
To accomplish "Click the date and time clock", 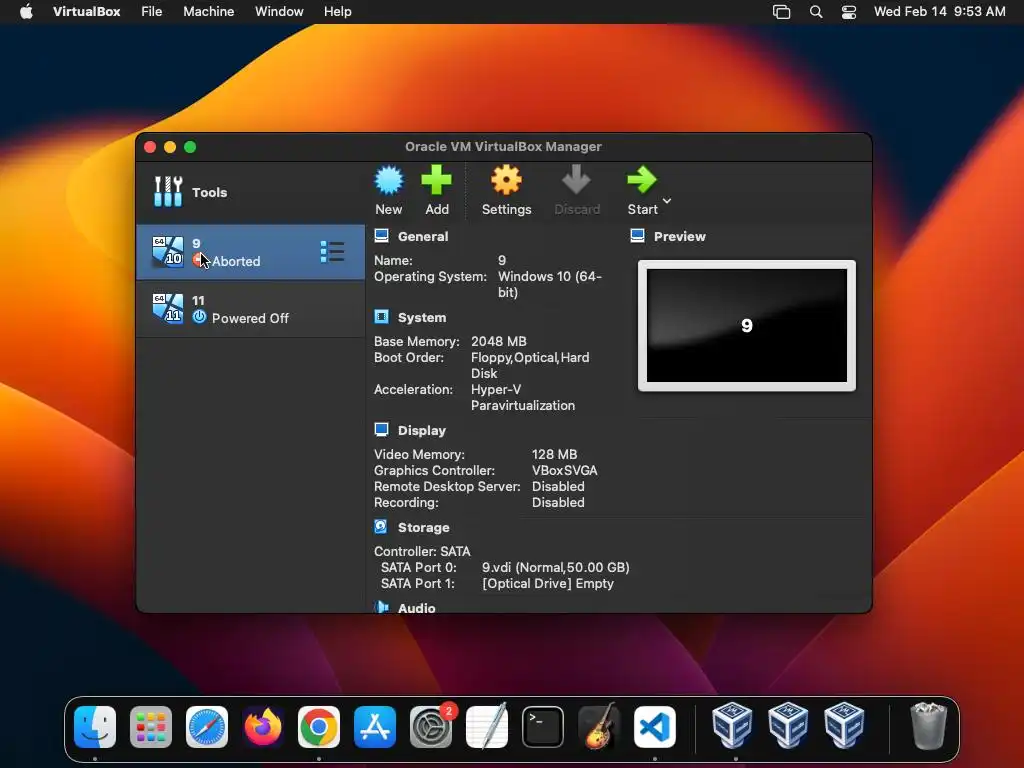I will (x=939, y=12).
